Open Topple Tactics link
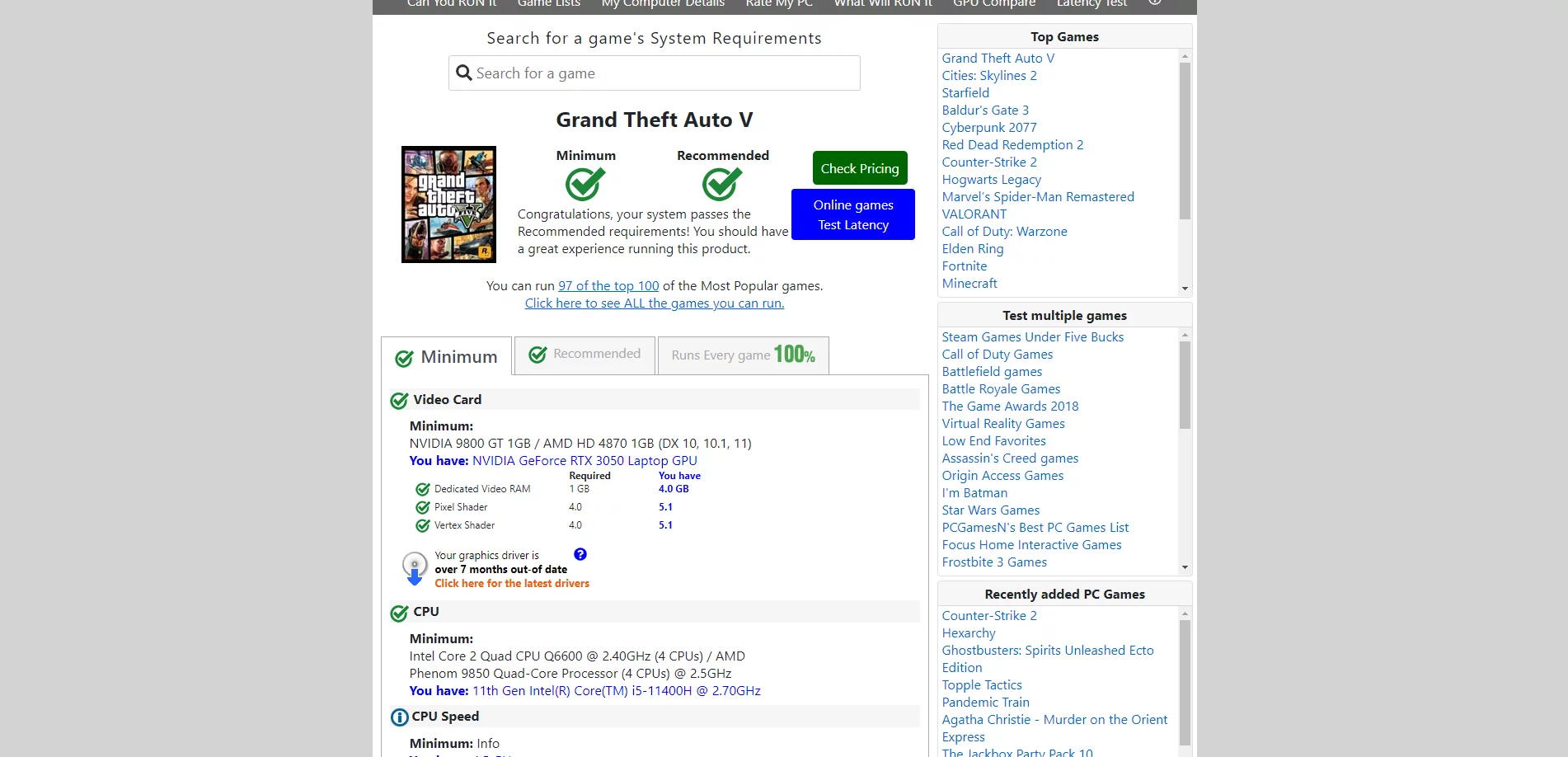The image size is (1568, 757). tap(982, 685)
